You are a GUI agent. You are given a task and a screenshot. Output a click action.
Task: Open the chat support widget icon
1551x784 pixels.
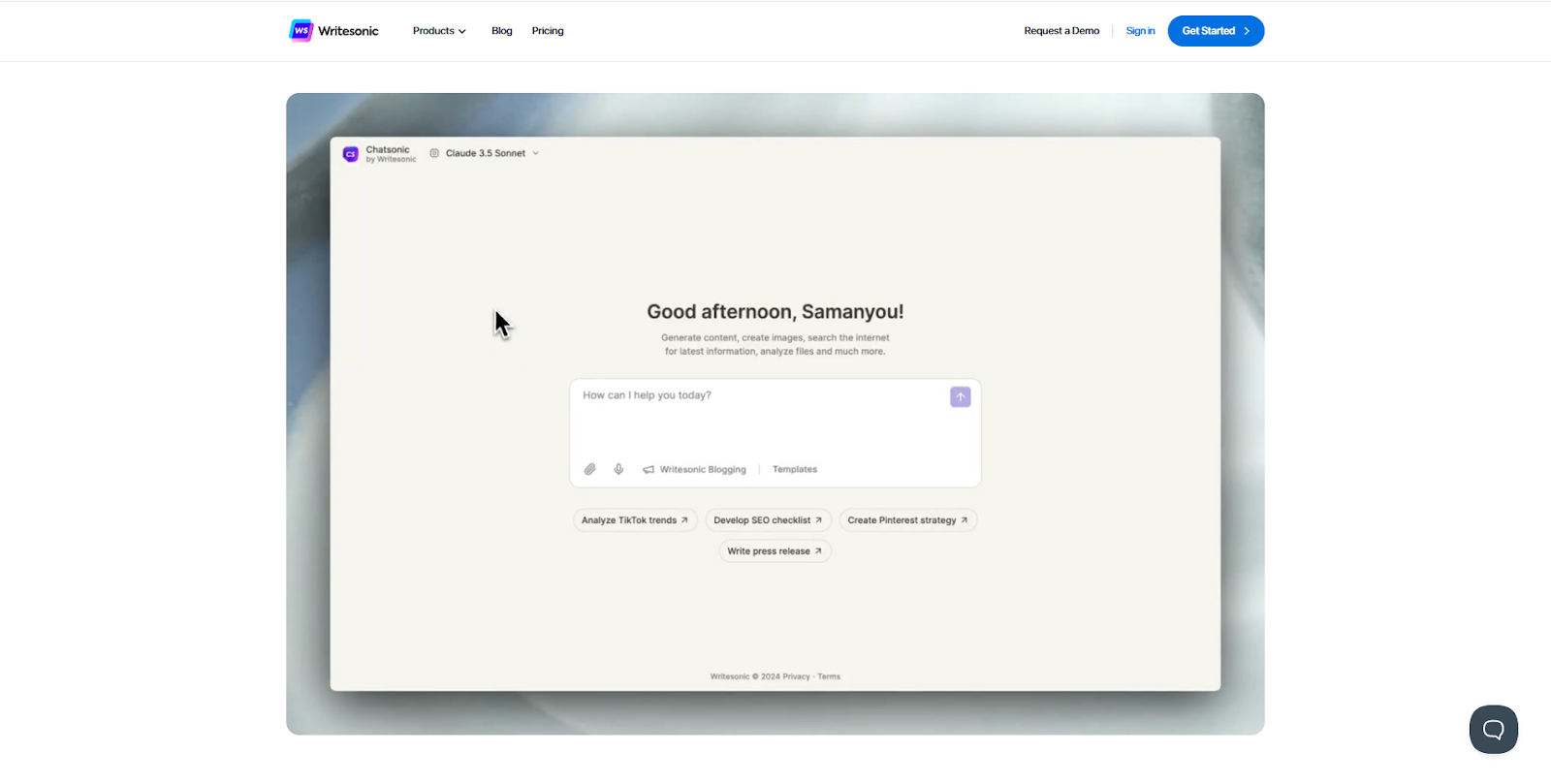coord(1493,730)
